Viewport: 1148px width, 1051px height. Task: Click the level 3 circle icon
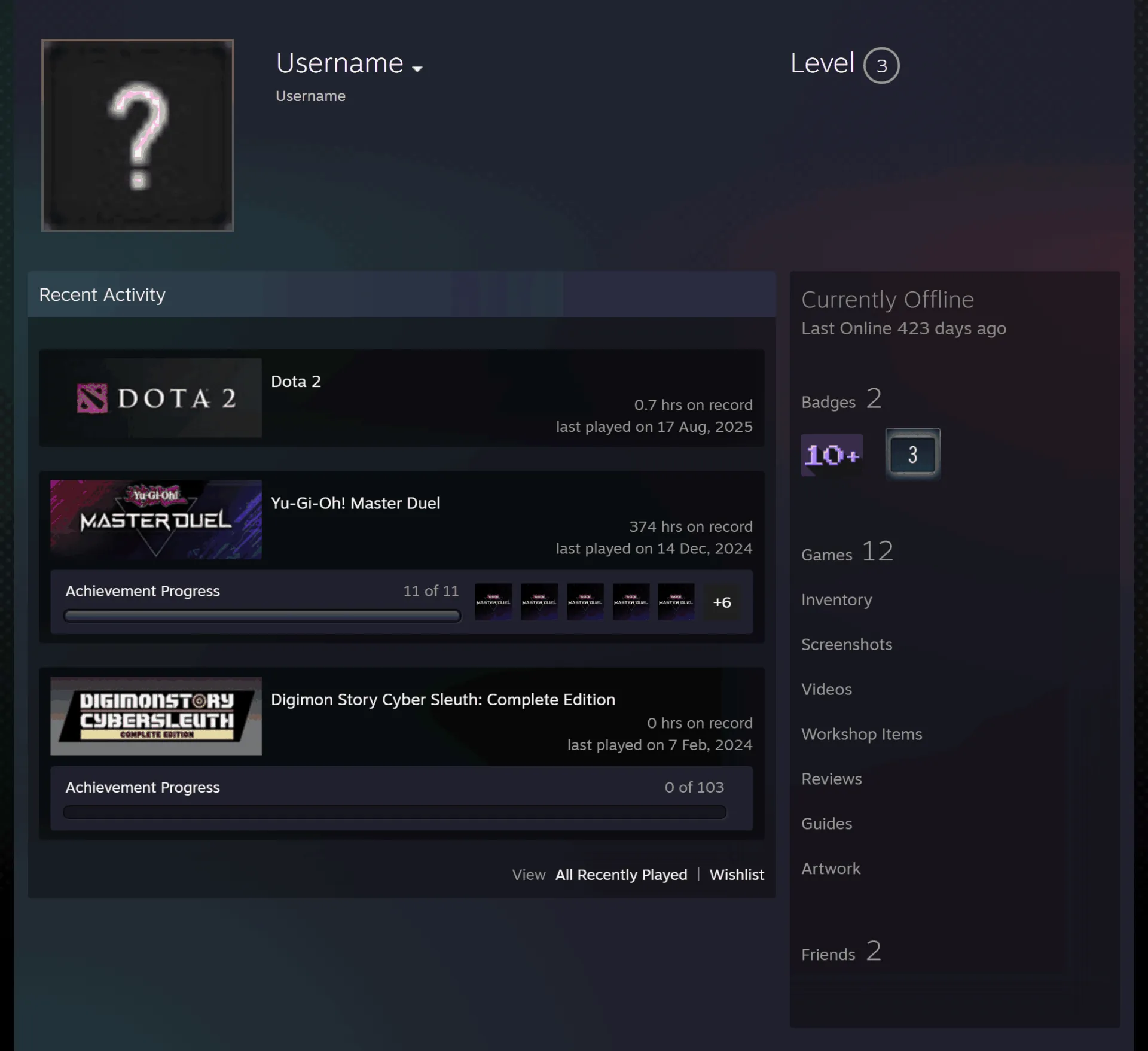point(881,65)
